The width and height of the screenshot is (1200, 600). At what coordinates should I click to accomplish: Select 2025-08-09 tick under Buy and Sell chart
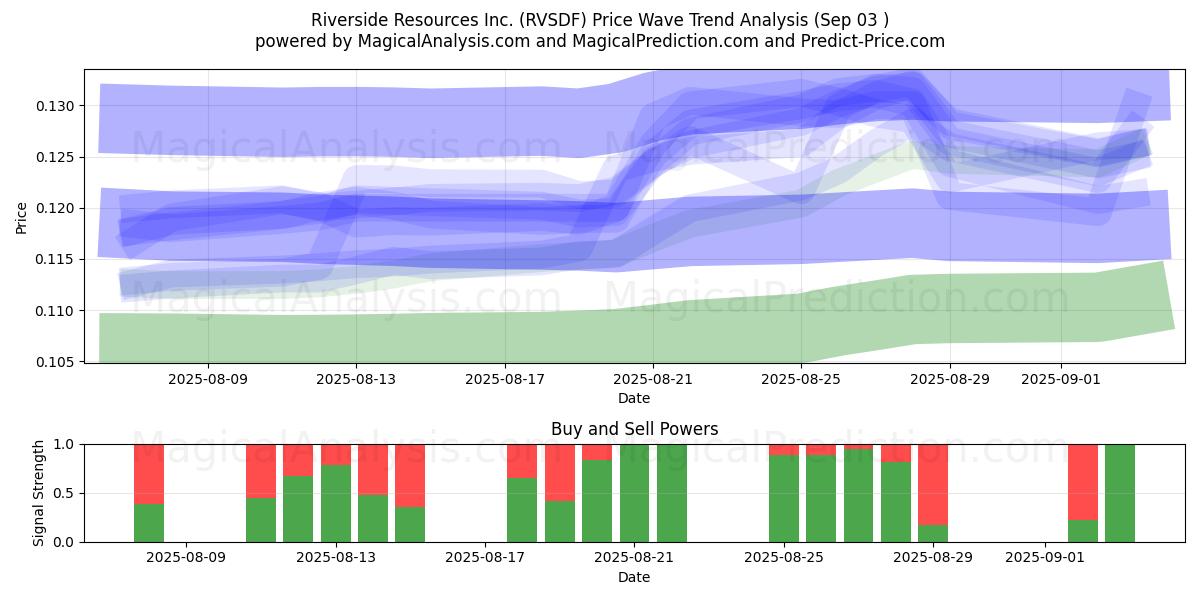pyautogui.click(x=186, y=558)
